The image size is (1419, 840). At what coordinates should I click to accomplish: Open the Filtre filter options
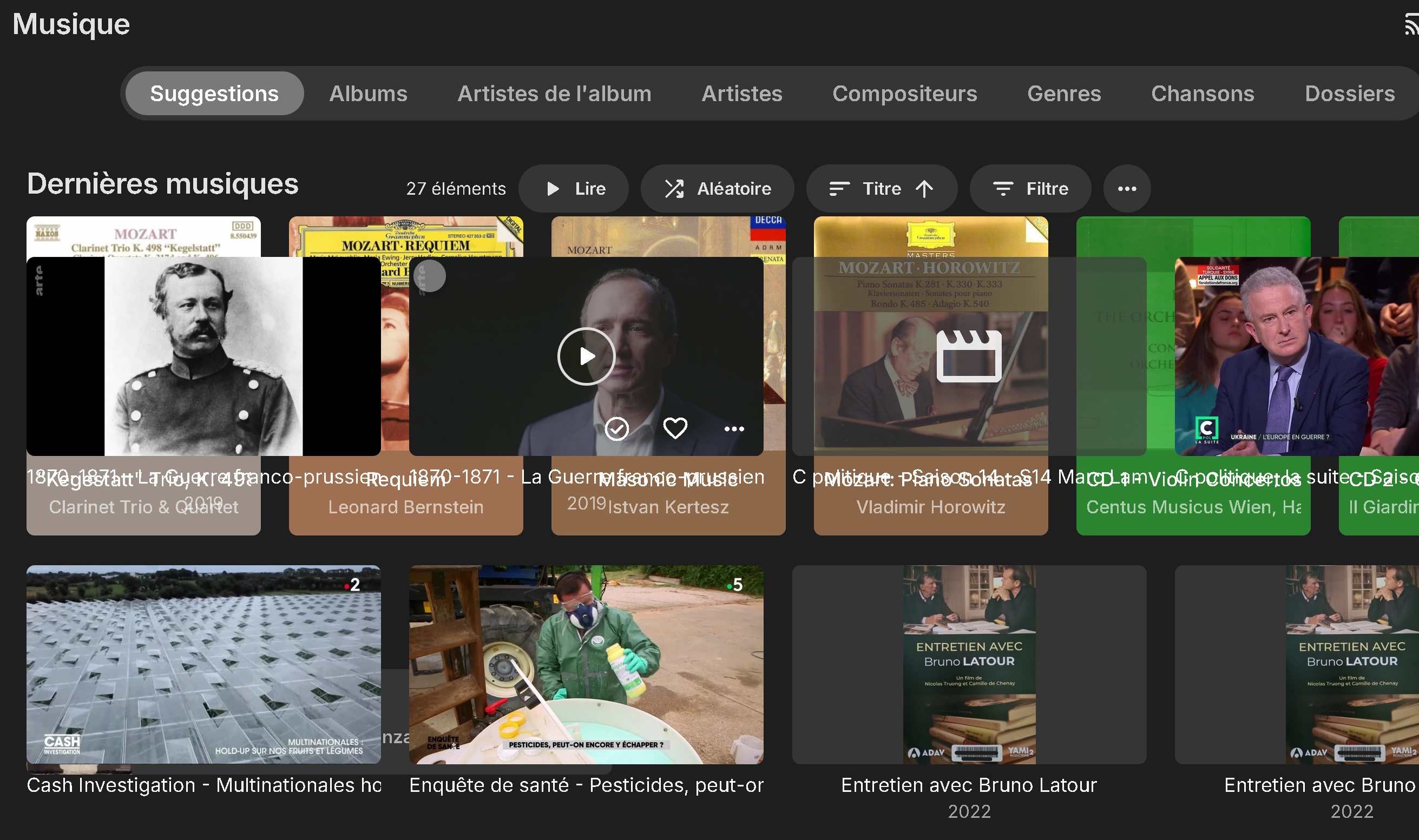pyautogui.click(x=1030, y=188)
